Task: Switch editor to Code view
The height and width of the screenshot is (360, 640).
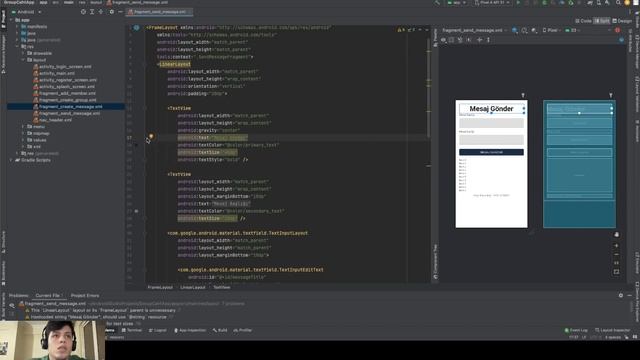Action: click(583, 21)
